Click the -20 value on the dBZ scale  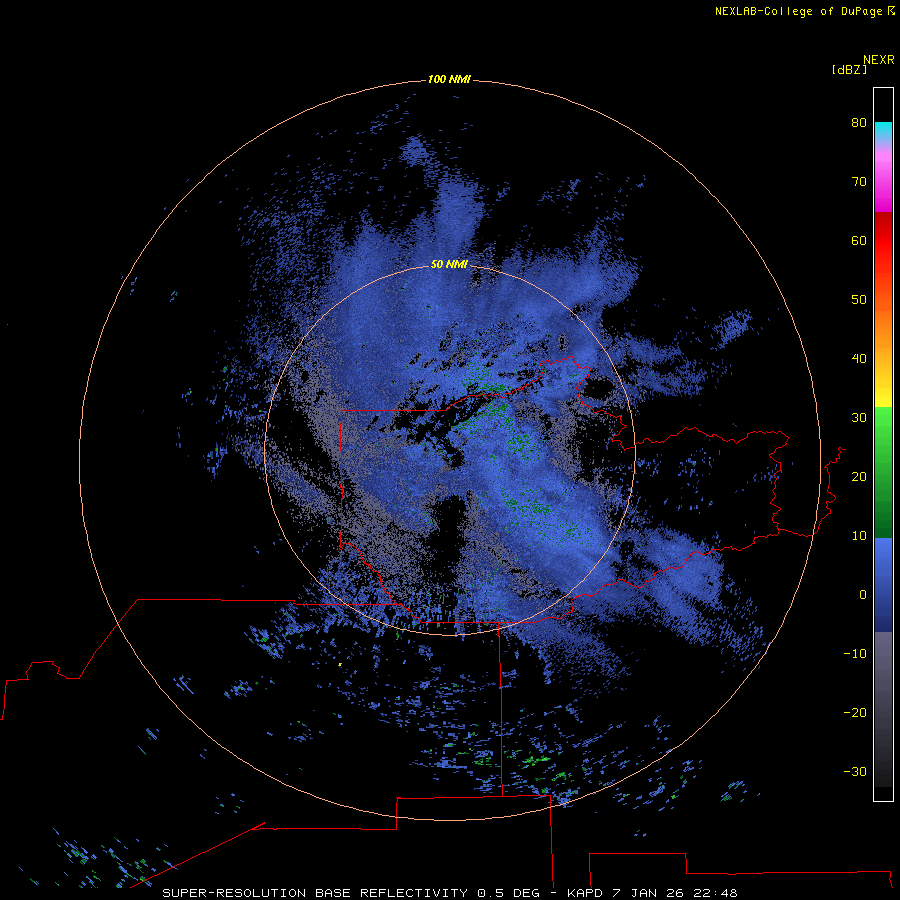[855, 713]
